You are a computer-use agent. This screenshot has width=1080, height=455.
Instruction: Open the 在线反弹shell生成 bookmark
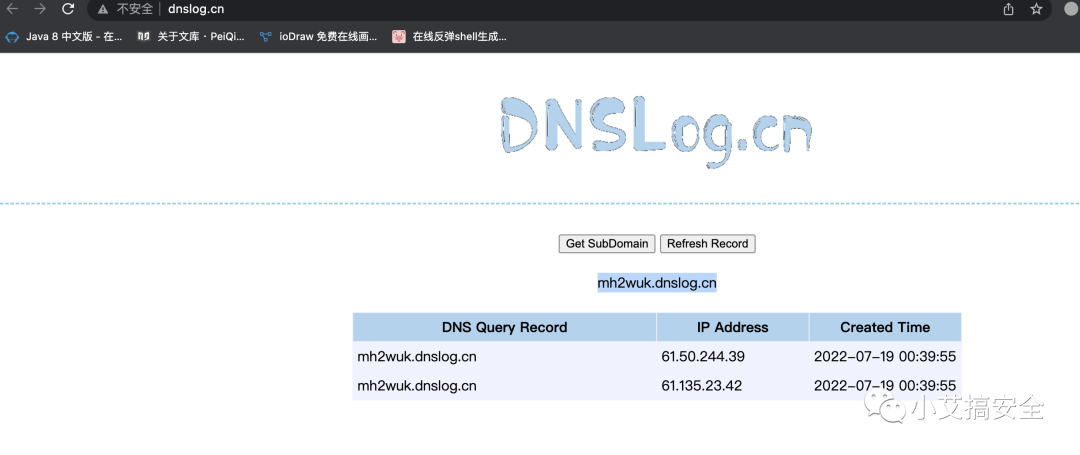449,37
